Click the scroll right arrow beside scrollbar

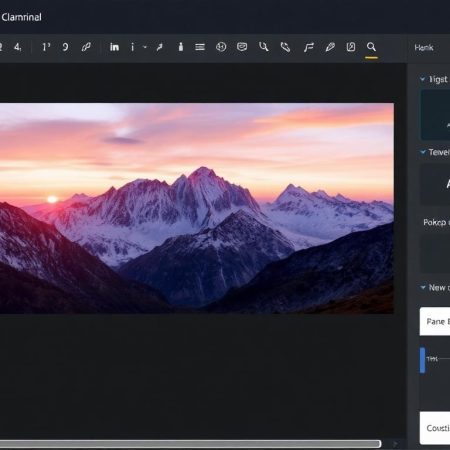[395, 444]
